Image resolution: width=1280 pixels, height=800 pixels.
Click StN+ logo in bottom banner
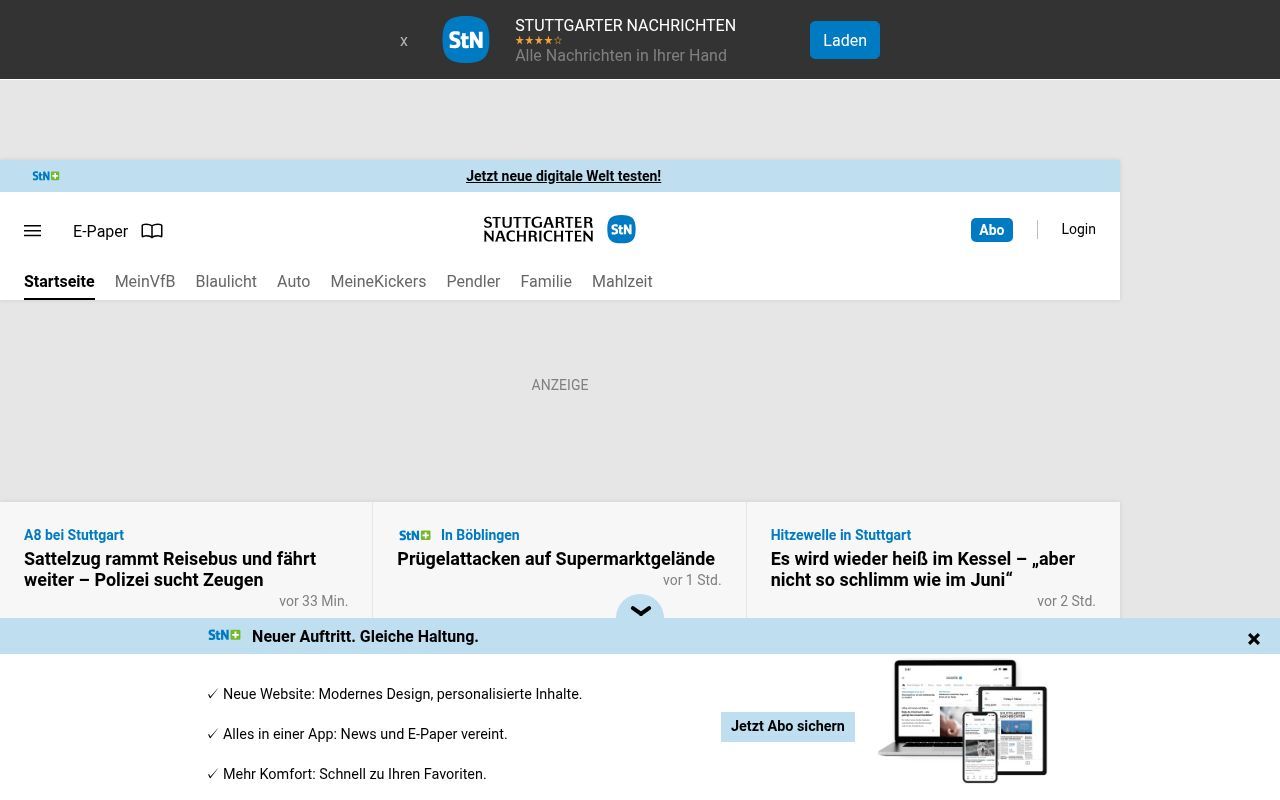[224, 635]
